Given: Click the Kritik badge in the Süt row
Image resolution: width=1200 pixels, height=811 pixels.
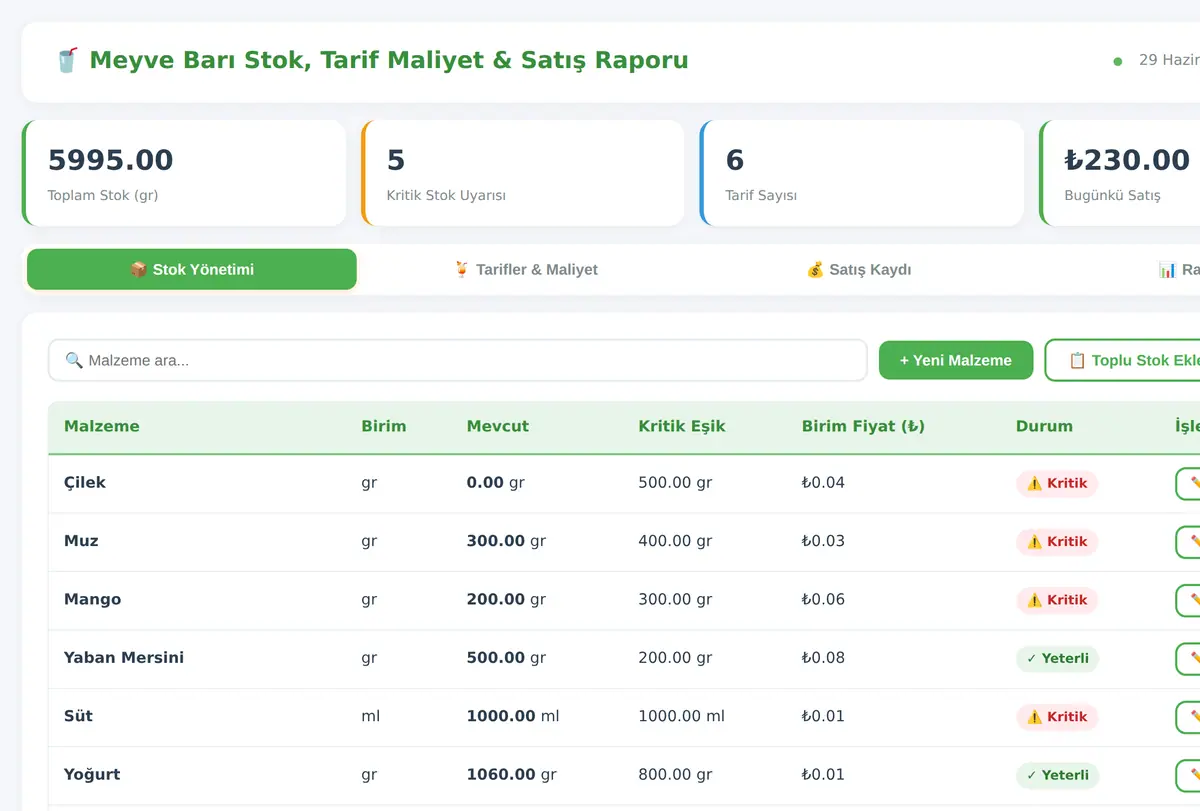Looking at the screenshot, I should pos(1057,717).
